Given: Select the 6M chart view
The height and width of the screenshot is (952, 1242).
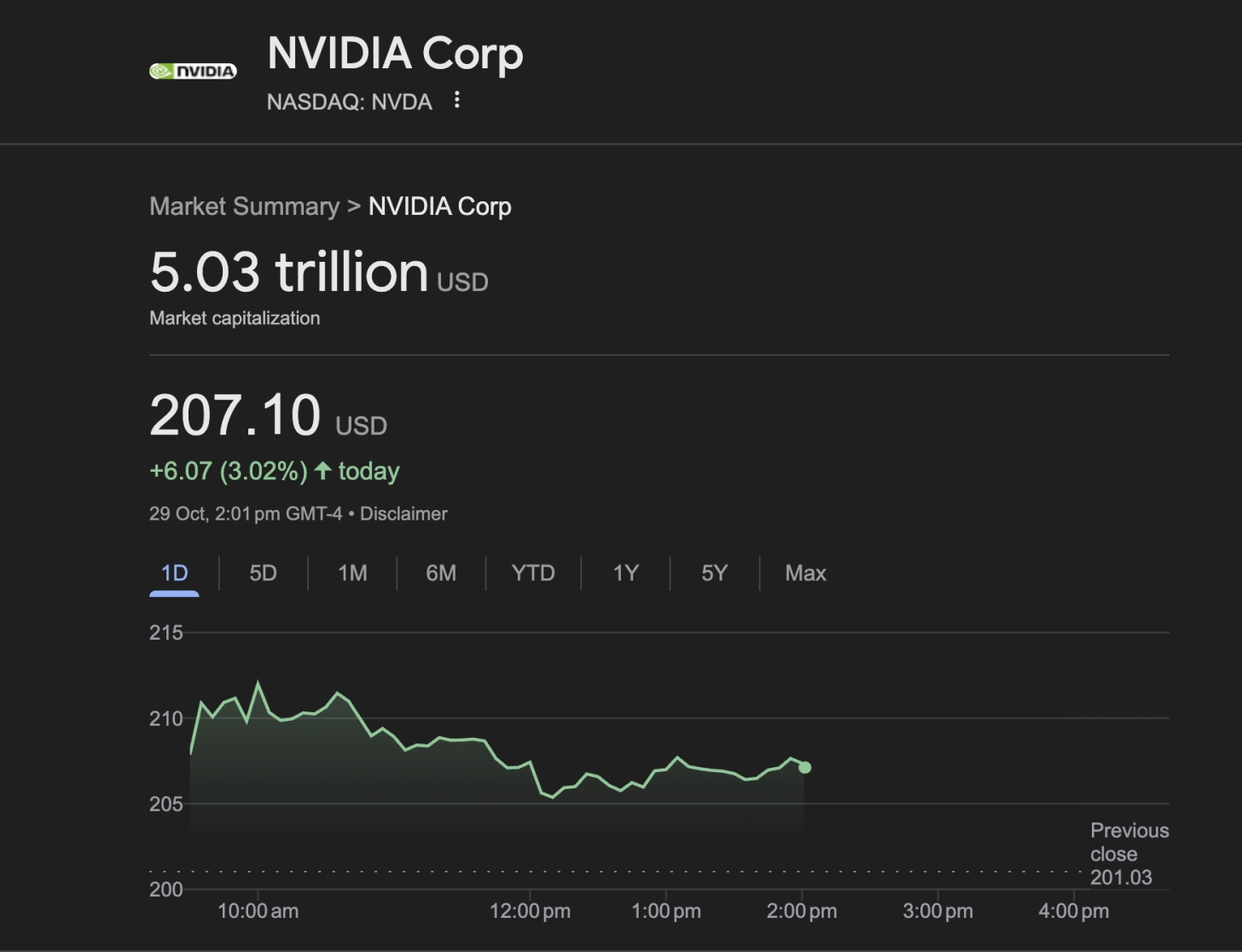Looking at the screenshot, I should [441, 572].
